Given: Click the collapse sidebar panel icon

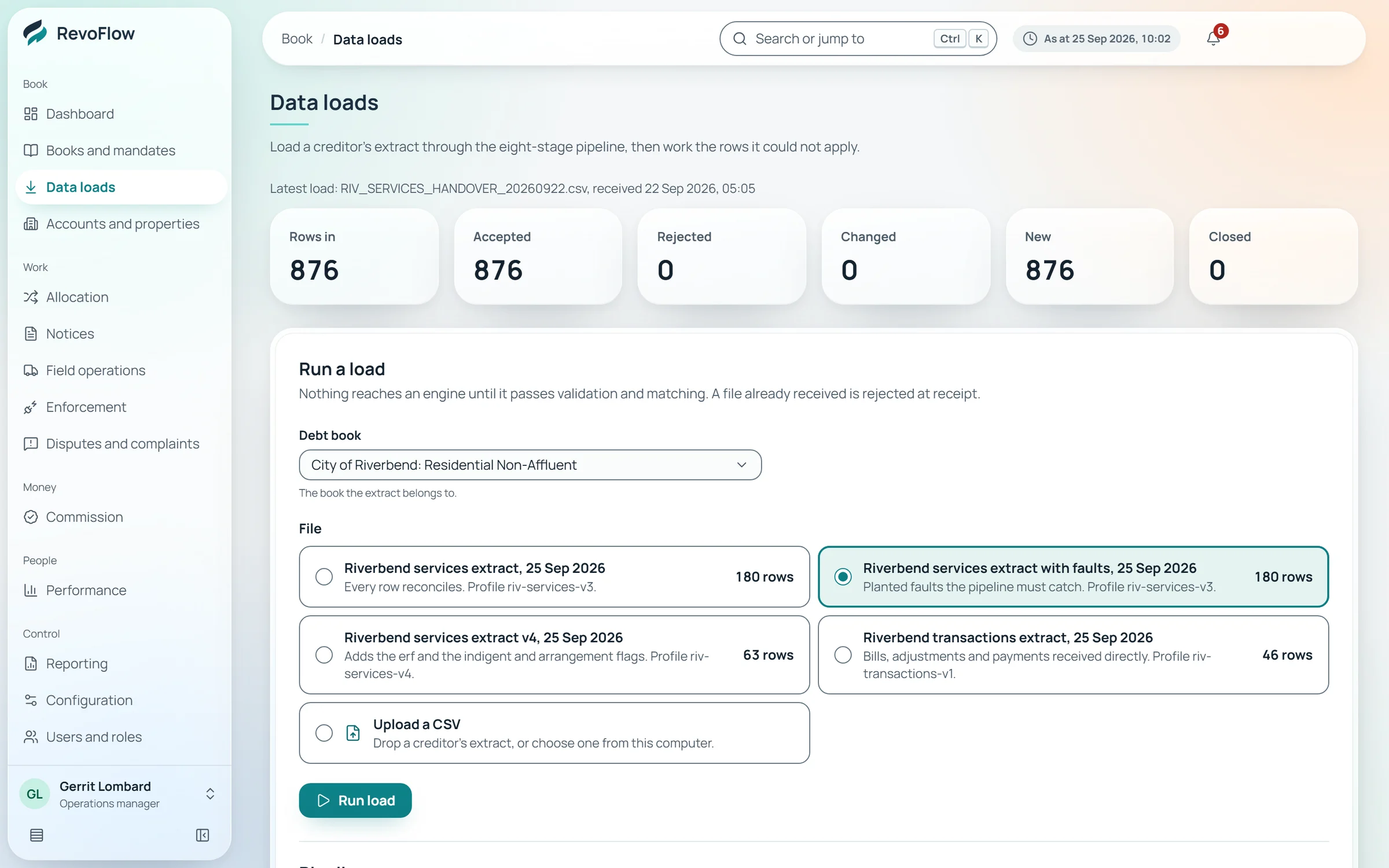Looking at the screenshot, I should (x=203, y=835).
